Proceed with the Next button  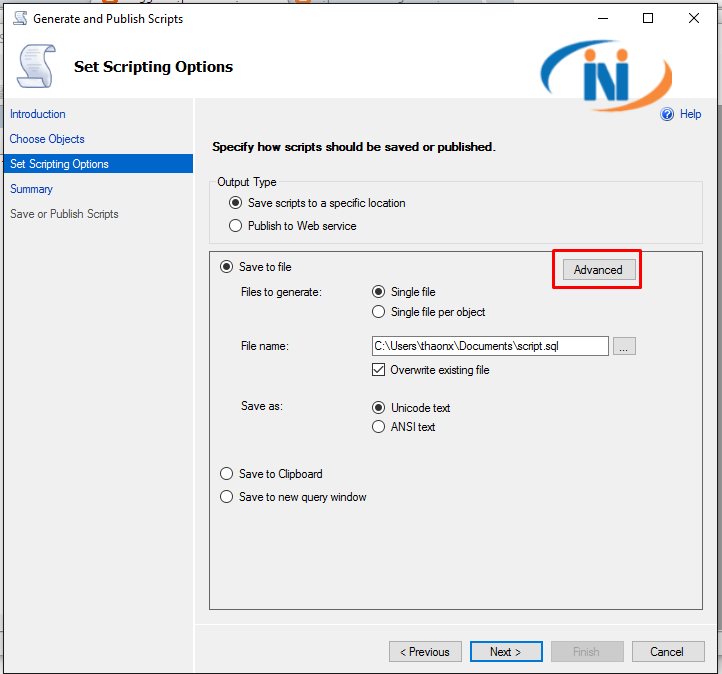[x=506, y=652]
